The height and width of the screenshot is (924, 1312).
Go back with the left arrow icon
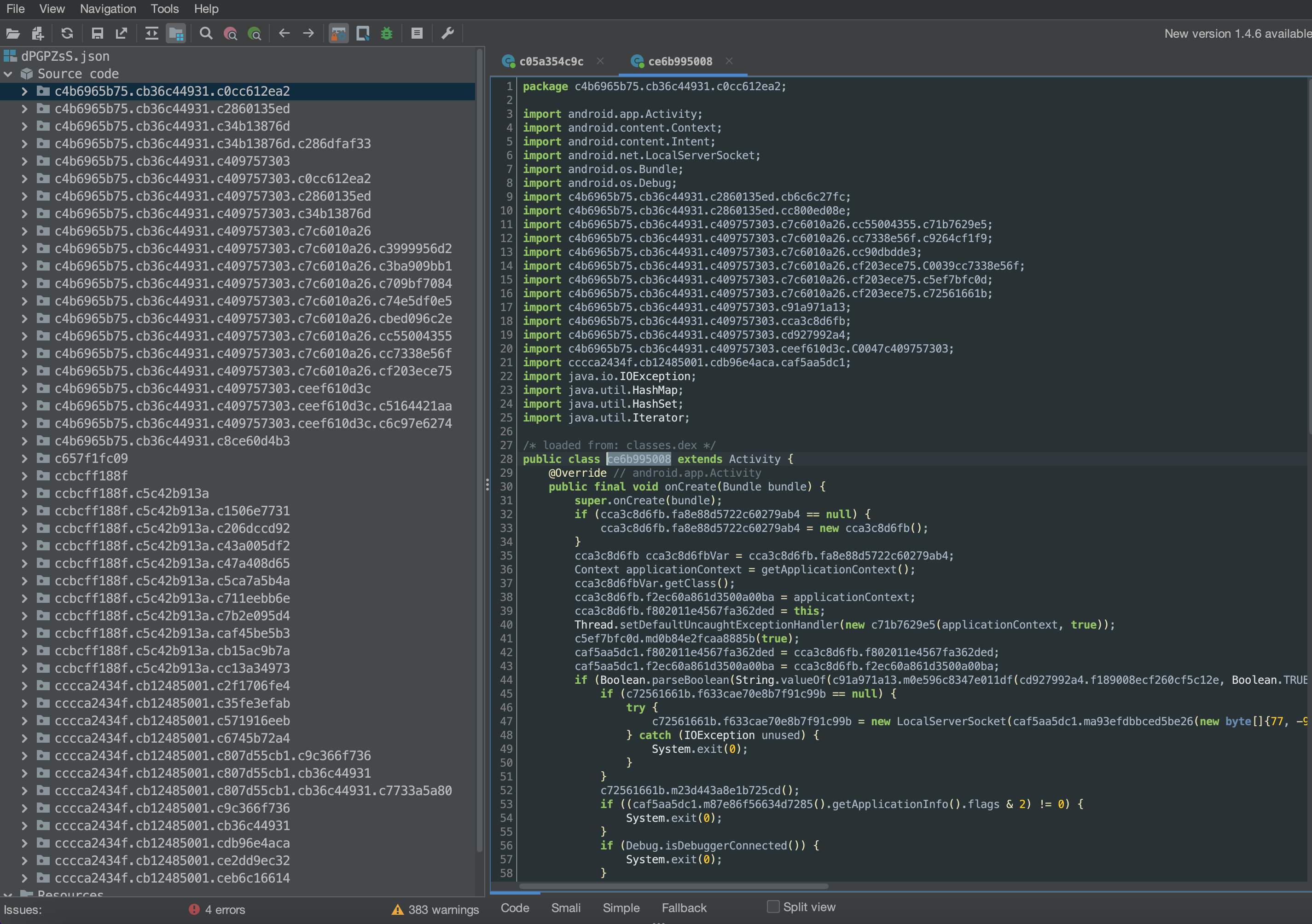pos(284,34)
